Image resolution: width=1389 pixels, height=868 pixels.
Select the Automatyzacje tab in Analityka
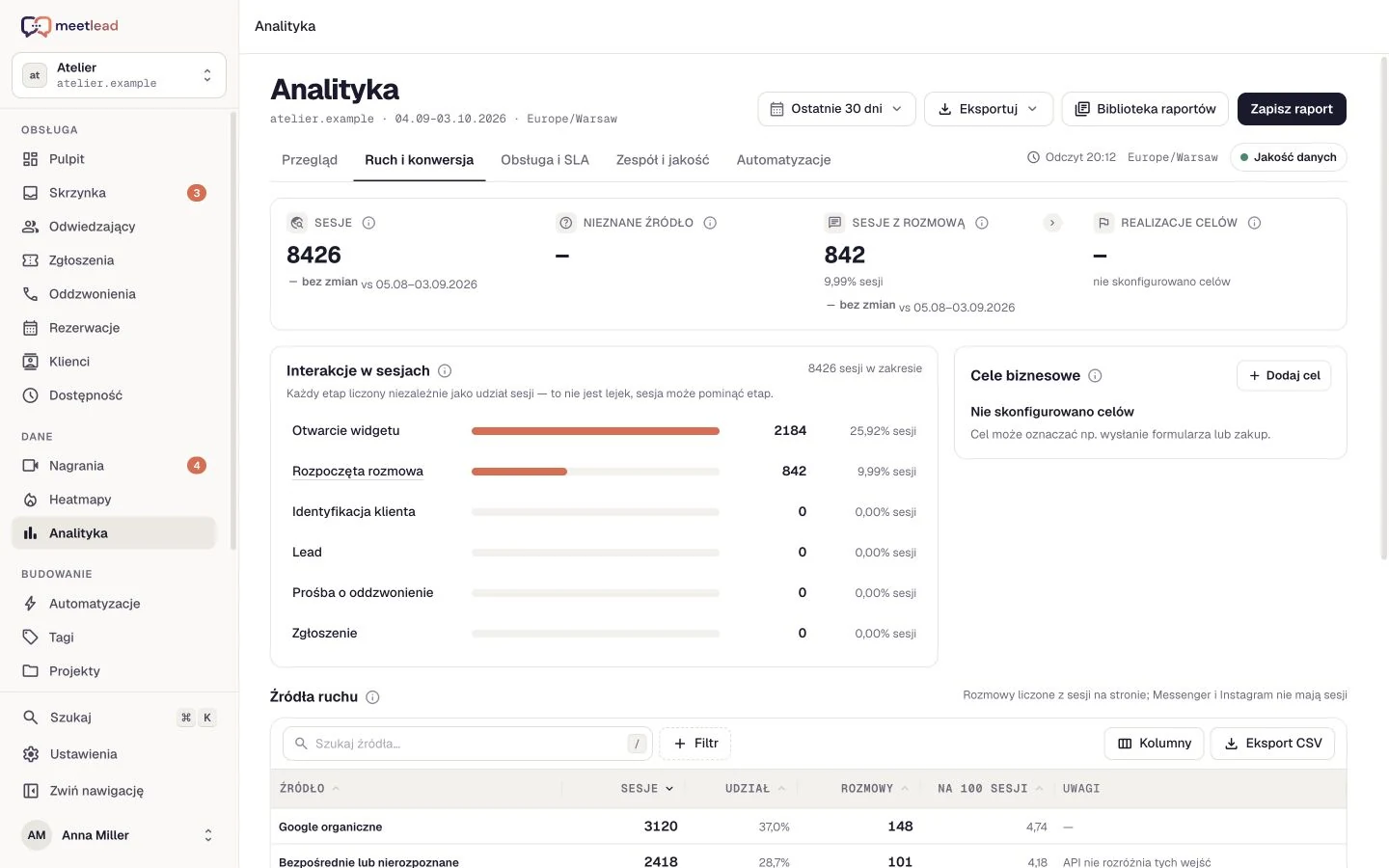[783, 160]
